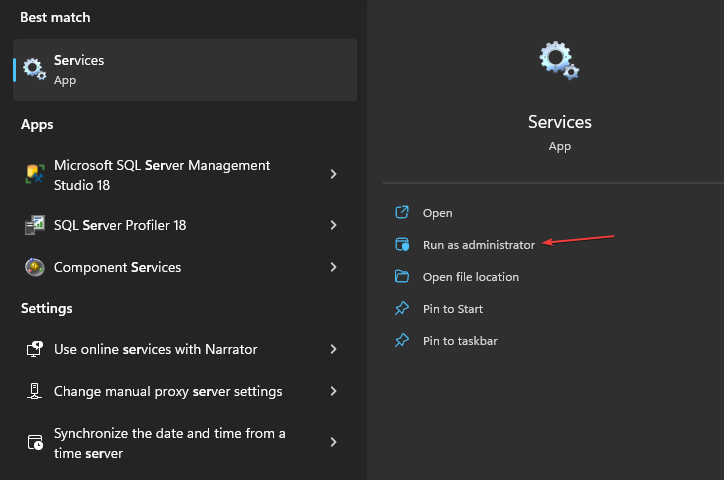Viewport: 724px width, 480px height.
Task: Click the Narrator online services icon
Action: click(35, 349)
